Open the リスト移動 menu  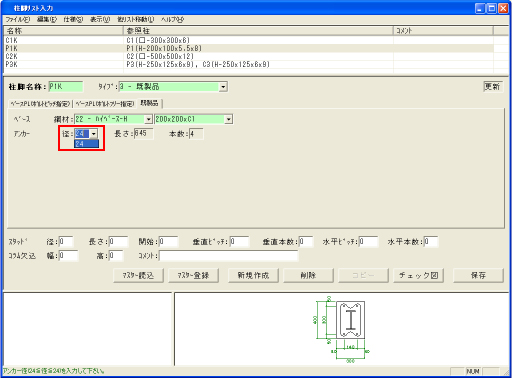click(x=135, y=19)
